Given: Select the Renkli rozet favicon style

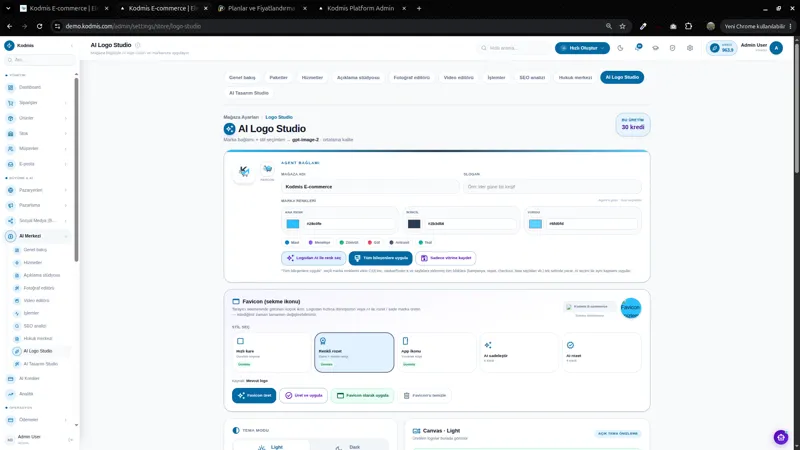Looking at the screenshot, I should (354, 353).
